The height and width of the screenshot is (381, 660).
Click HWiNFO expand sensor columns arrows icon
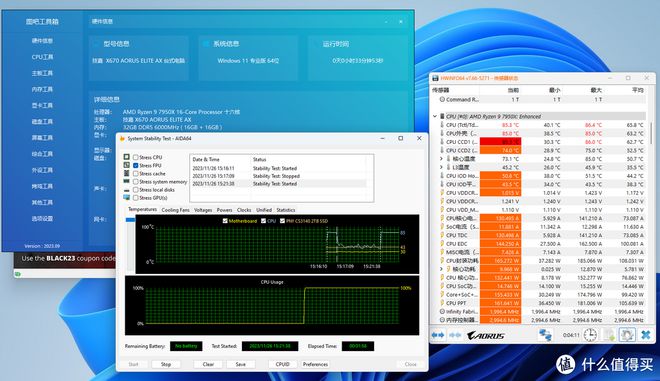(438, 335)
